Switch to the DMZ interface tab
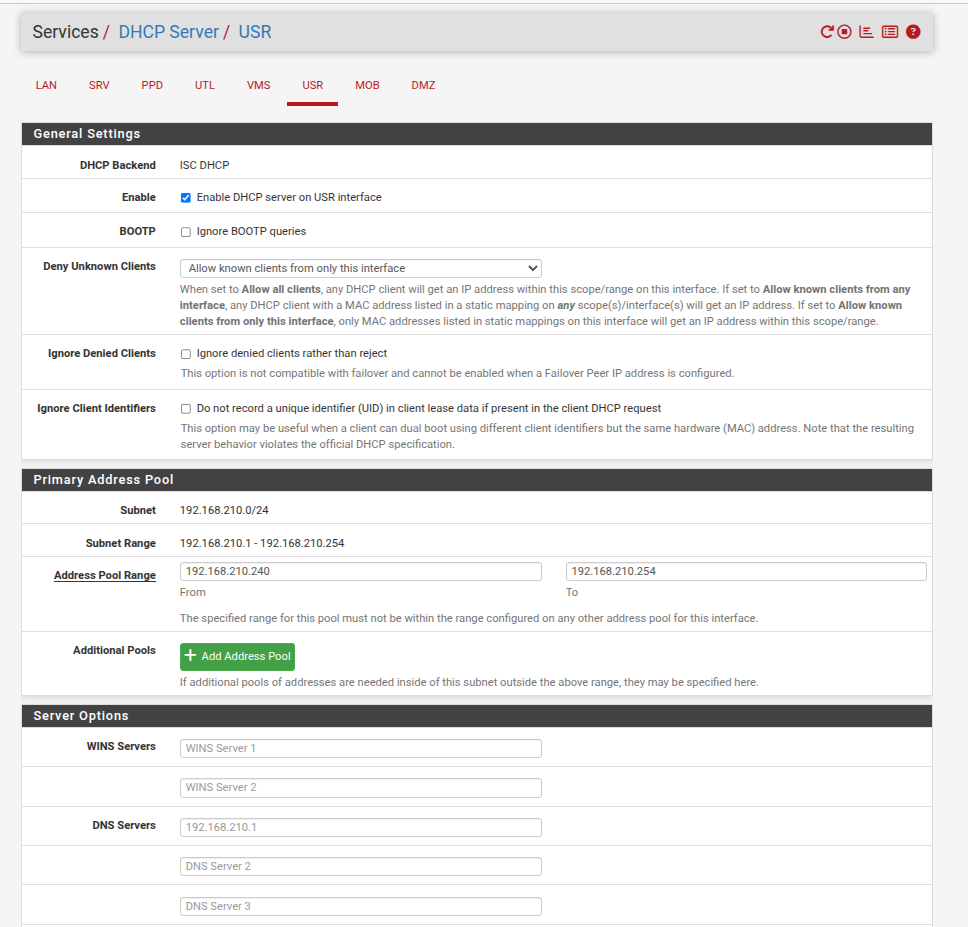This screenshot has width=968, height=927. click(x=423, y=86)
